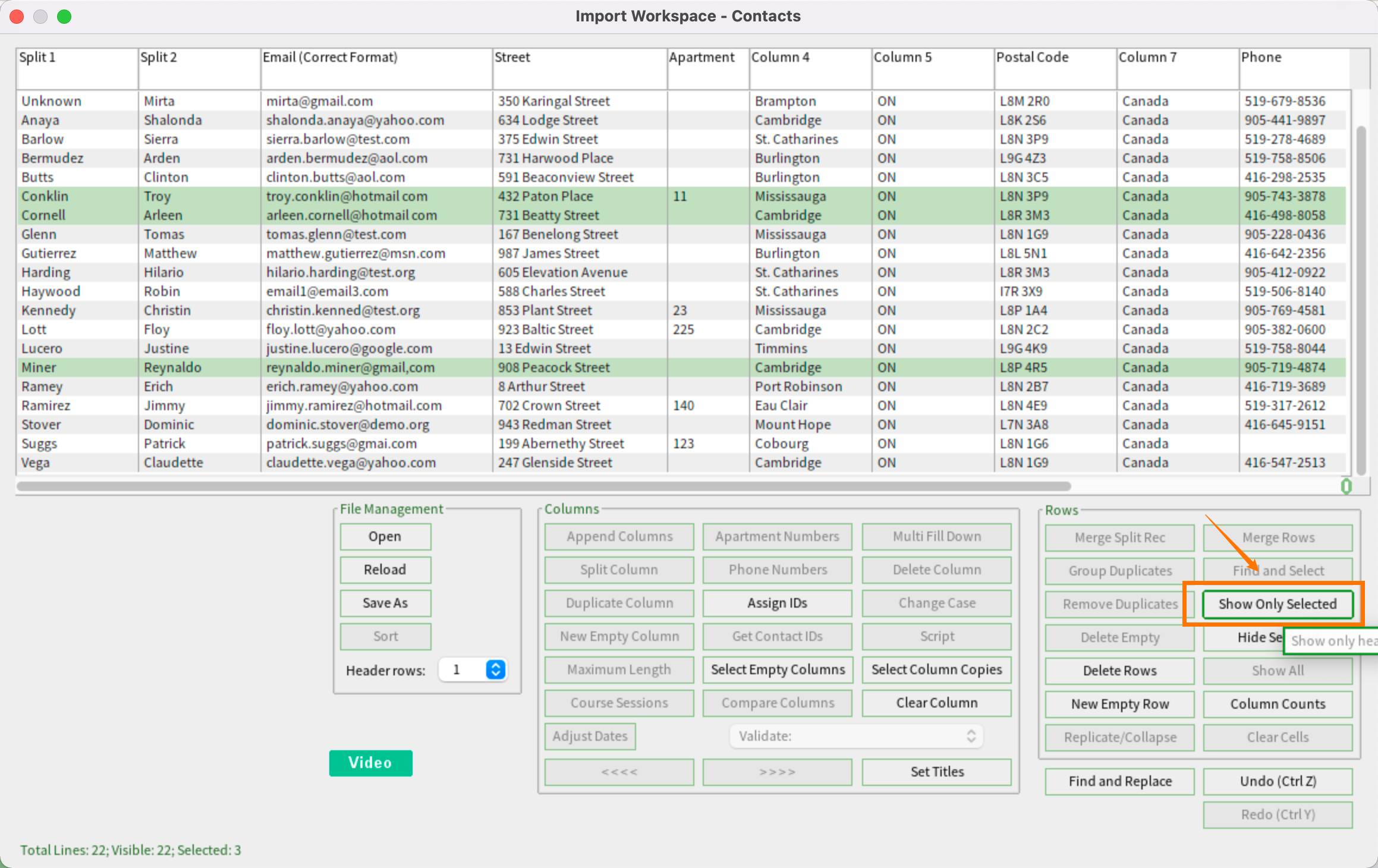Click the Remove Duplicates button
Image resolution: width=1378 pixels, height=868 pixels.
pos(1119,604)
